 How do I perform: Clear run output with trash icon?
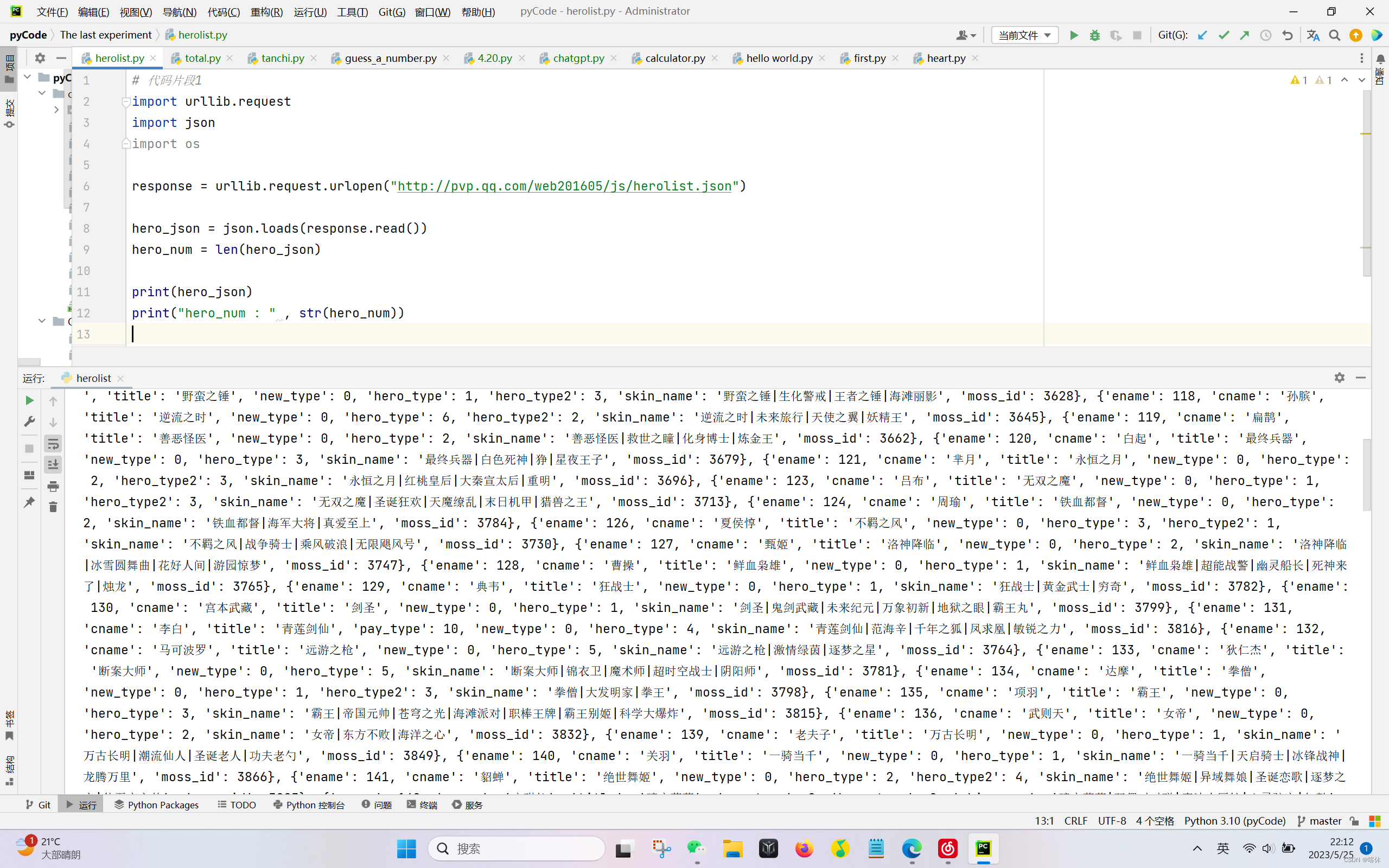(x=53, y=507)
